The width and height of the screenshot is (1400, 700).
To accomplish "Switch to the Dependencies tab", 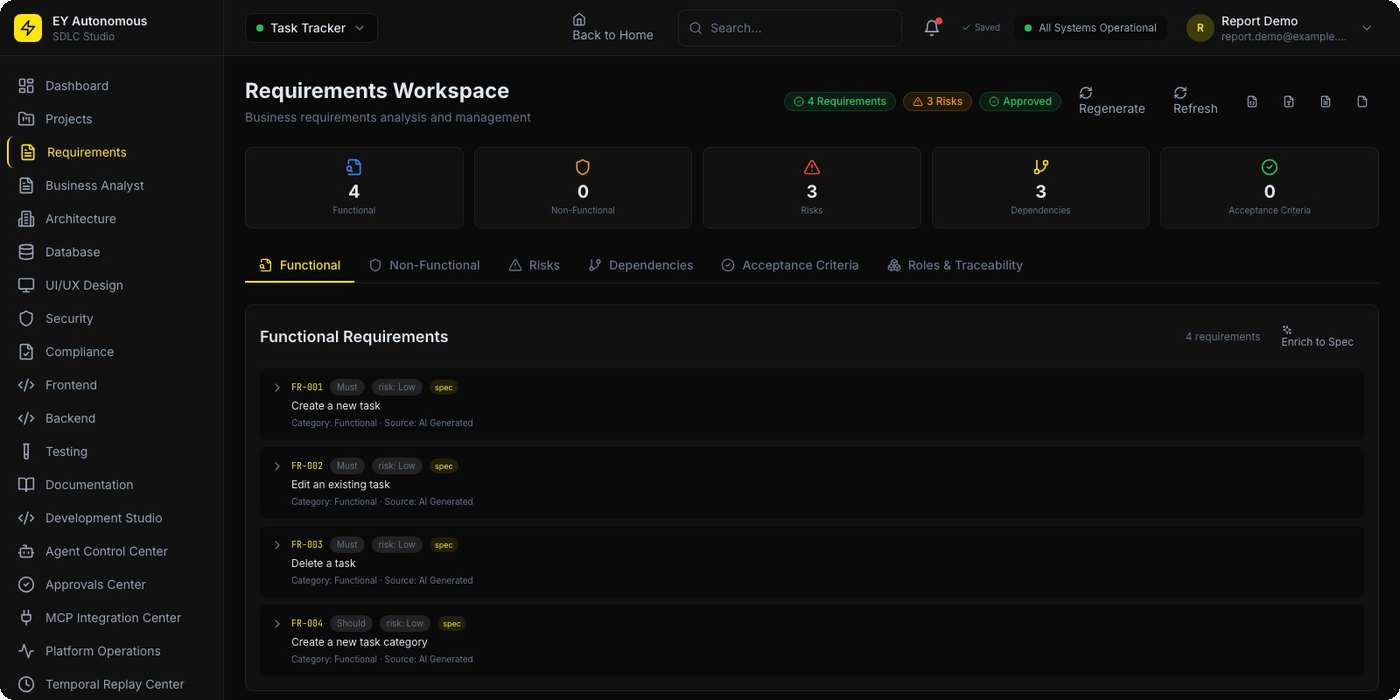I will click(x=641, y=265).
